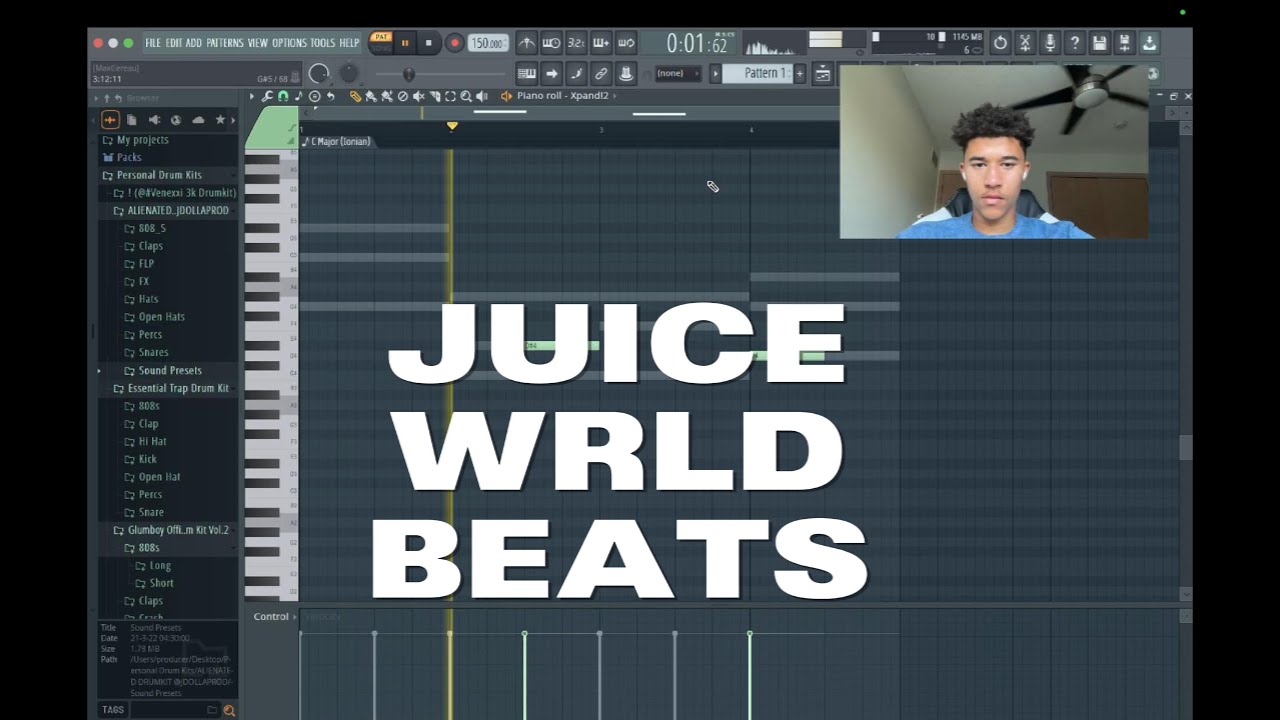Switch PAT/SONG mode
This screenshot has width=1280, height=720.
click(x=381, y=42)
